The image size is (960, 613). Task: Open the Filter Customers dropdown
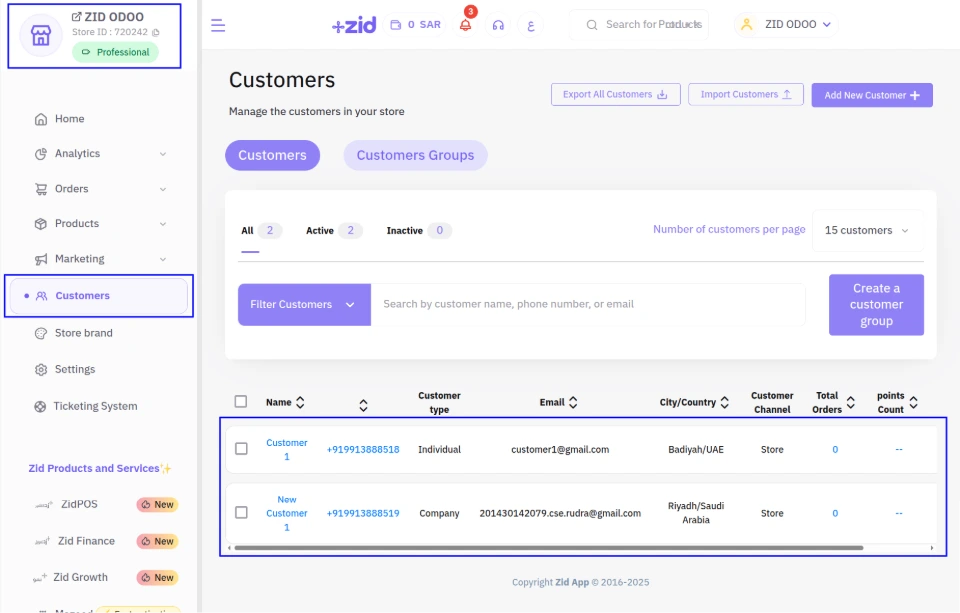click(x=303, y=305)
